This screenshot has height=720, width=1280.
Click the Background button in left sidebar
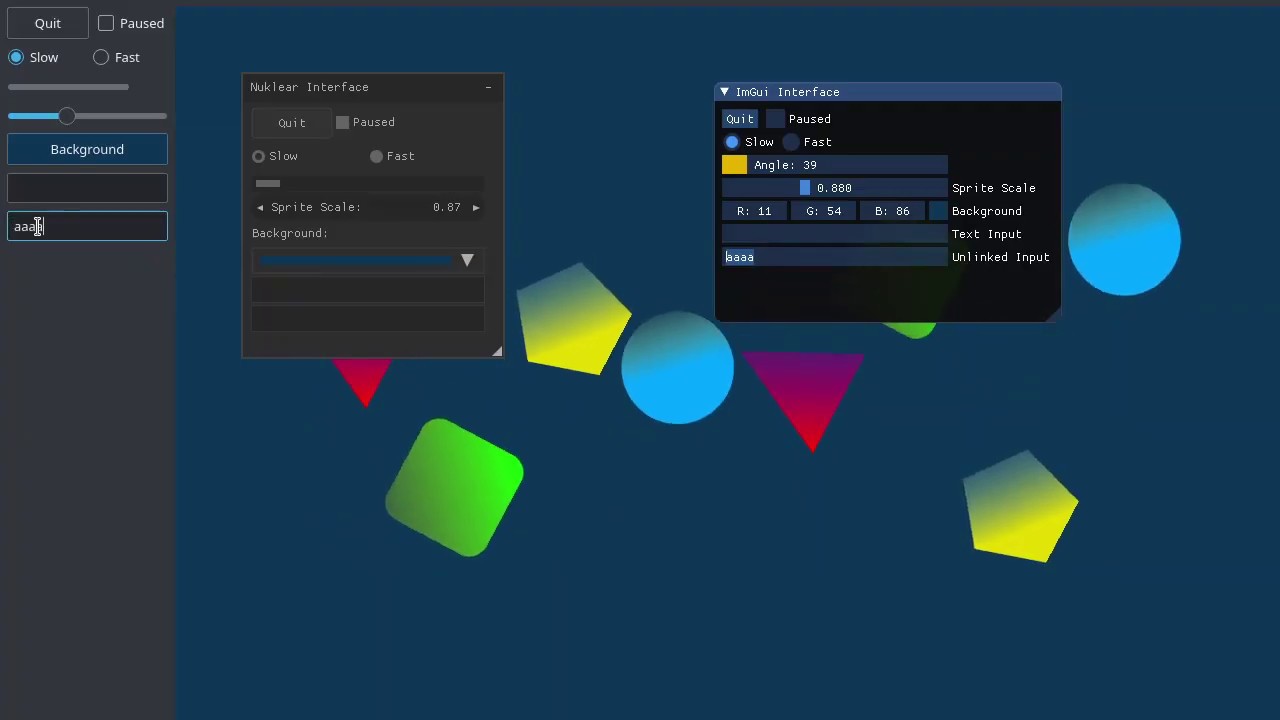click(87, 149)
